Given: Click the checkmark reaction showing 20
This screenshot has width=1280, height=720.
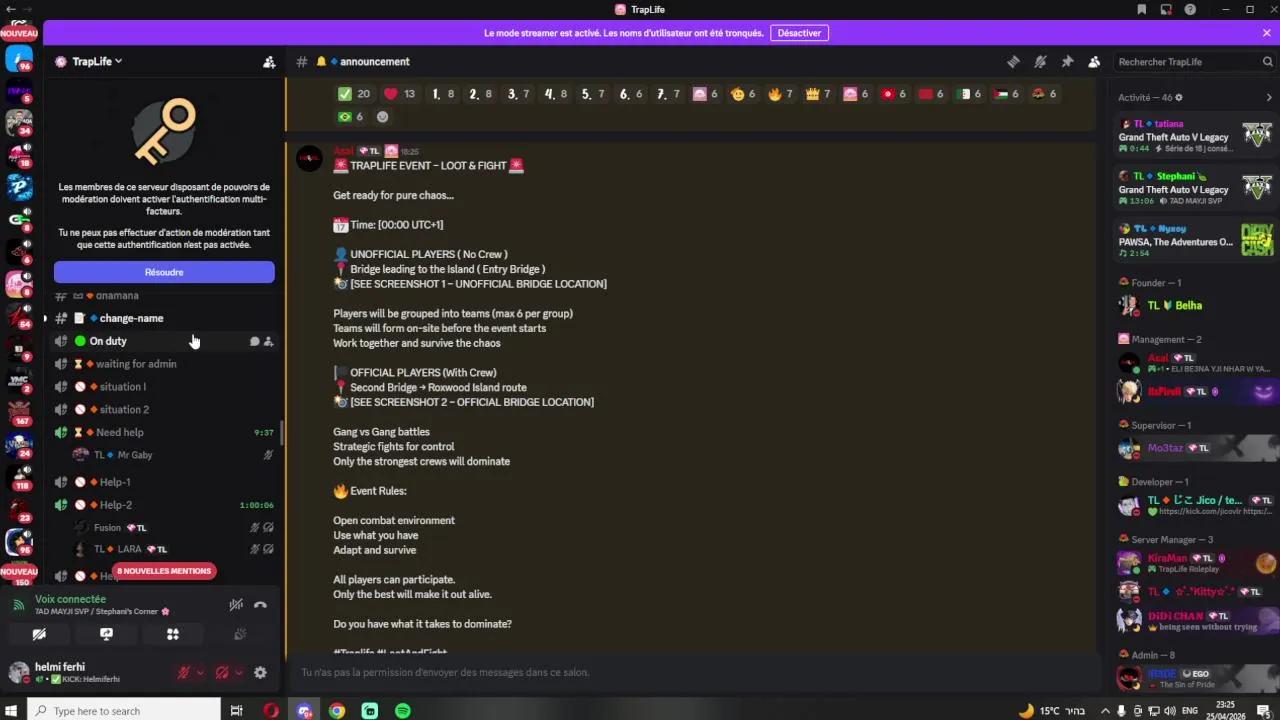Looking at the screenshot, I should point(353,94).
